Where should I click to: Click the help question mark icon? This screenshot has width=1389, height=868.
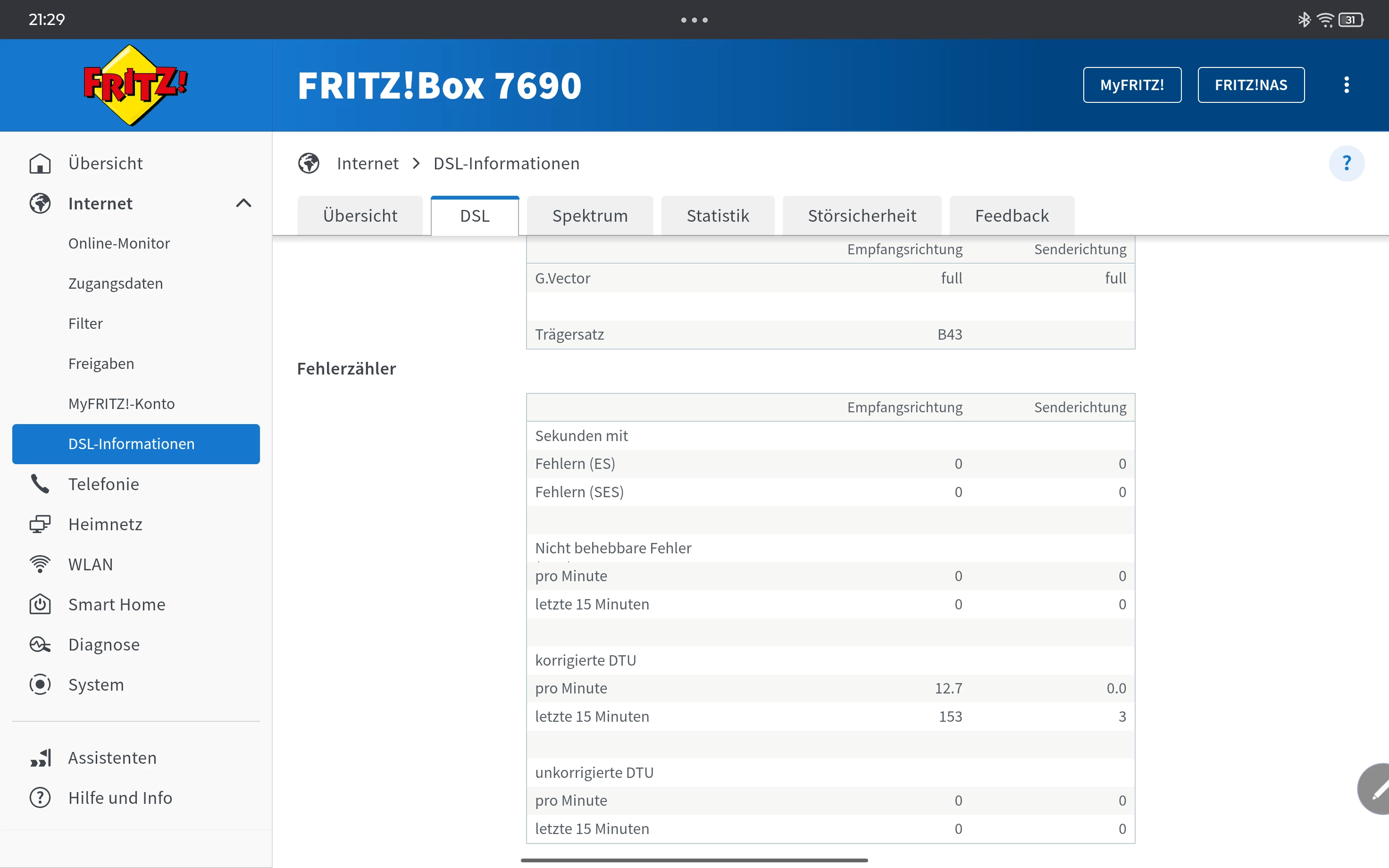tap(1346, 164)
